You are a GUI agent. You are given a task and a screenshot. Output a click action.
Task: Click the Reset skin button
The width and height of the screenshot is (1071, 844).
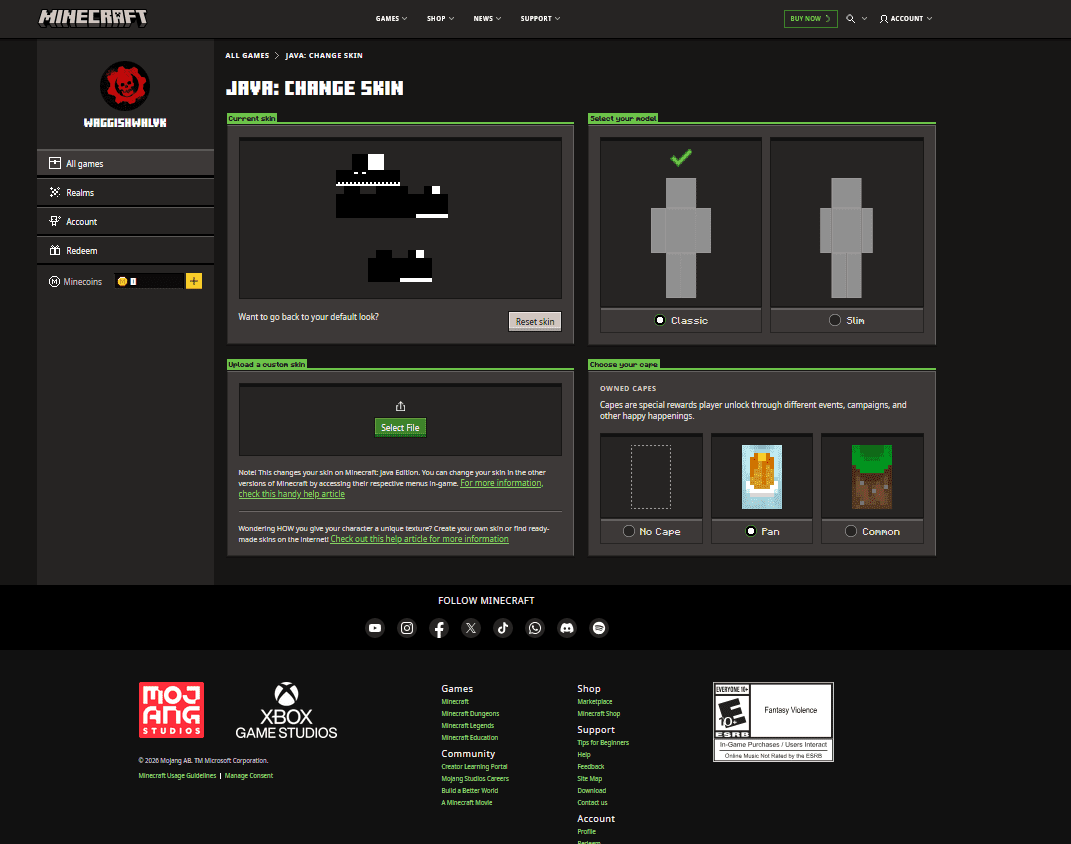534,321
